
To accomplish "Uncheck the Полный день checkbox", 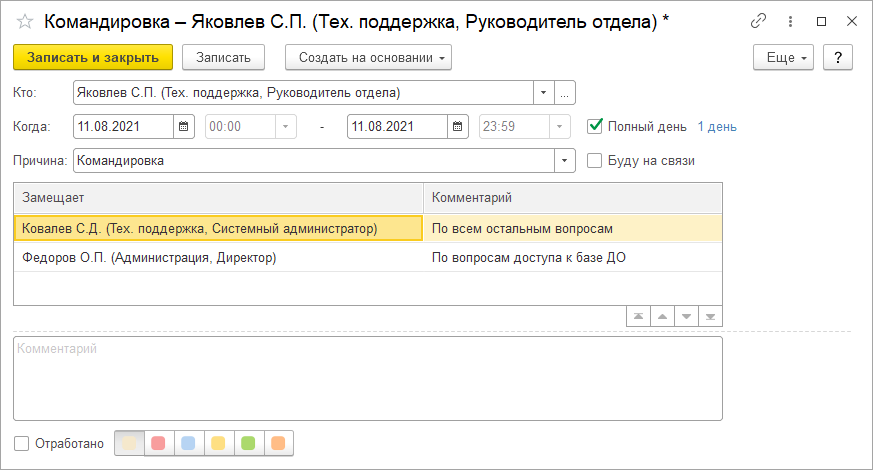I will pos(595,126).
